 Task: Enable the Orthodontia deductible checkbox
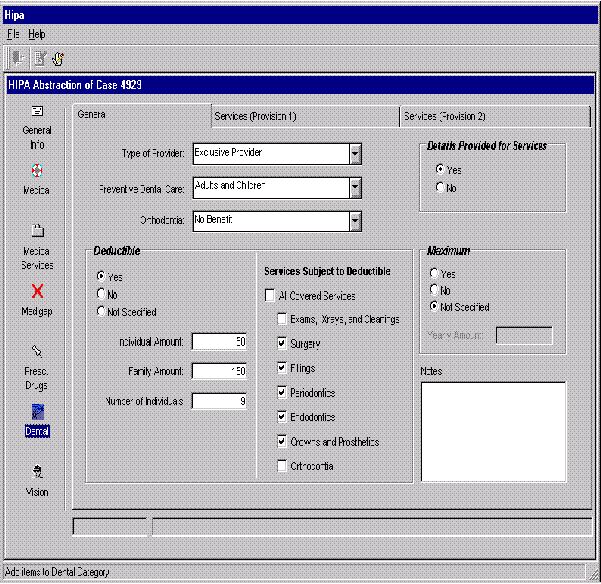283,466
